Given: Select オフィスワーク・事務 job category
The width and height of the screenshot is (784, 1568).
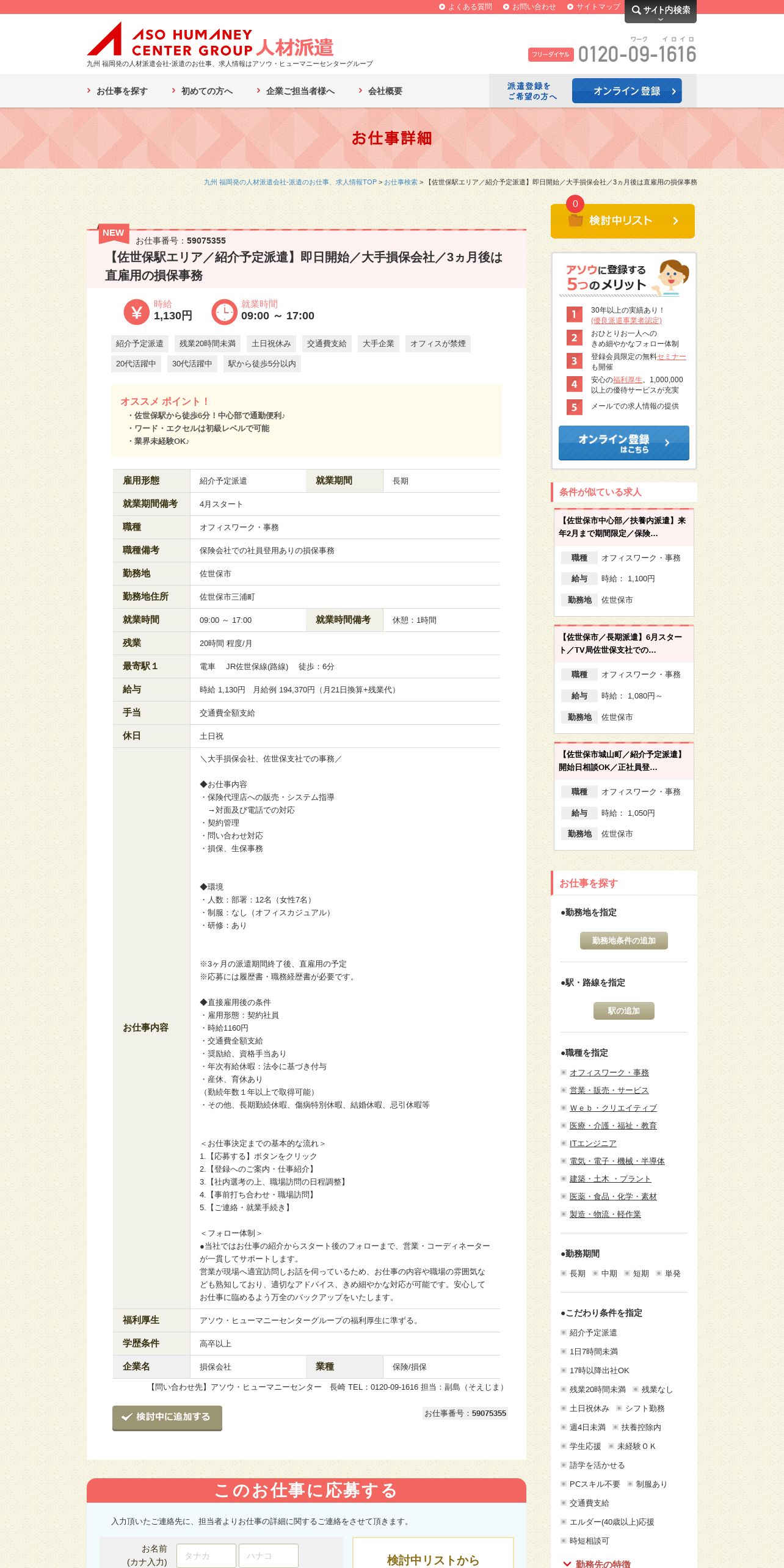Looking at the screenshot, I should coord(609,1072).
